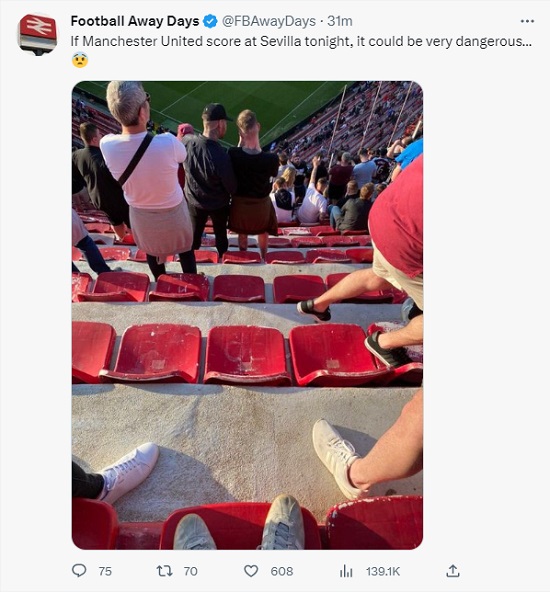Click the tweet text about Manchester United
Image resolution: width=550 pixels, height=592 pixels.
click(301, 41)
